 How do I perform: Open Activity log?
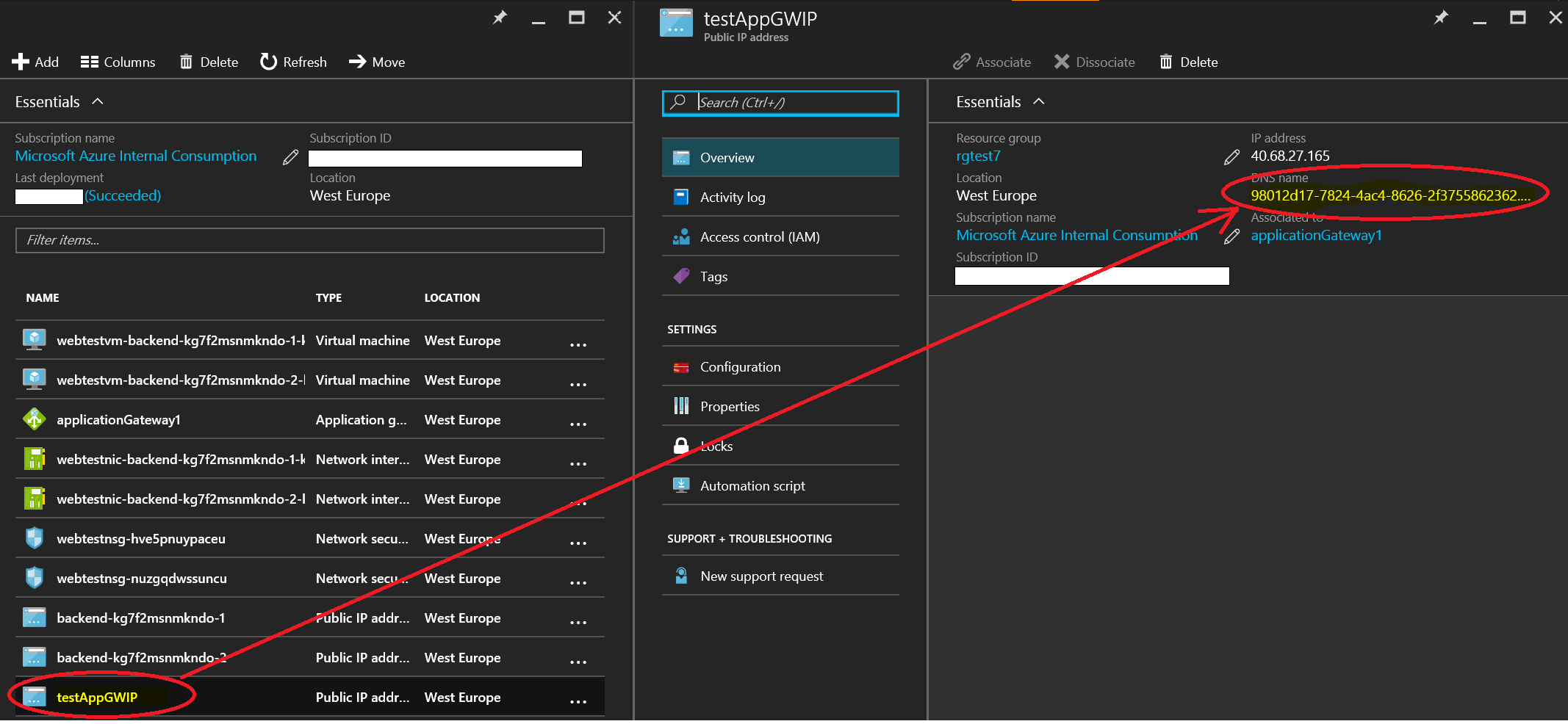(x=780, y=197)
